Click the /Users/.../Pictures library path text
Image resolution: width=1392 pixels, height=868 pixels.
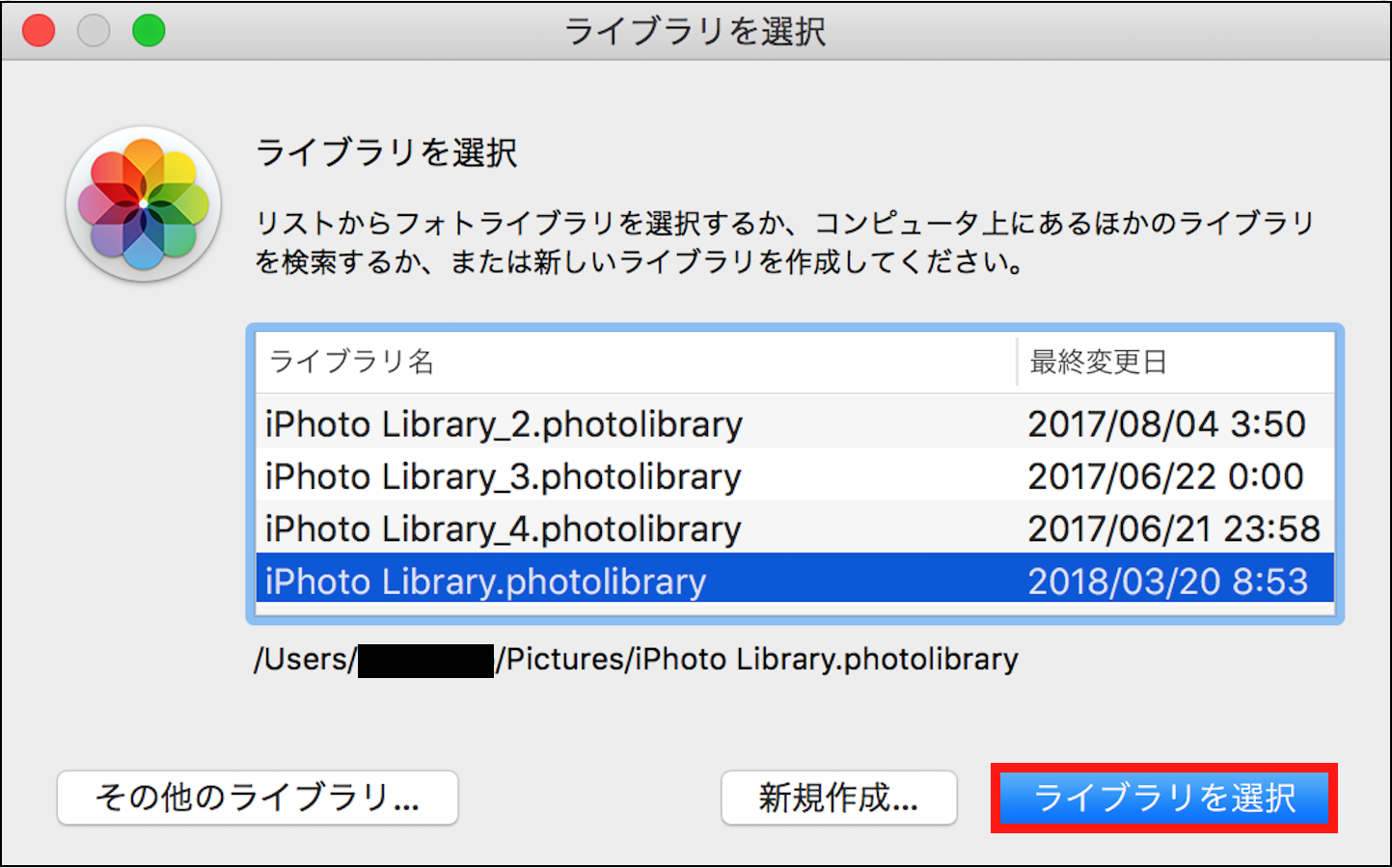click(758, 660)
